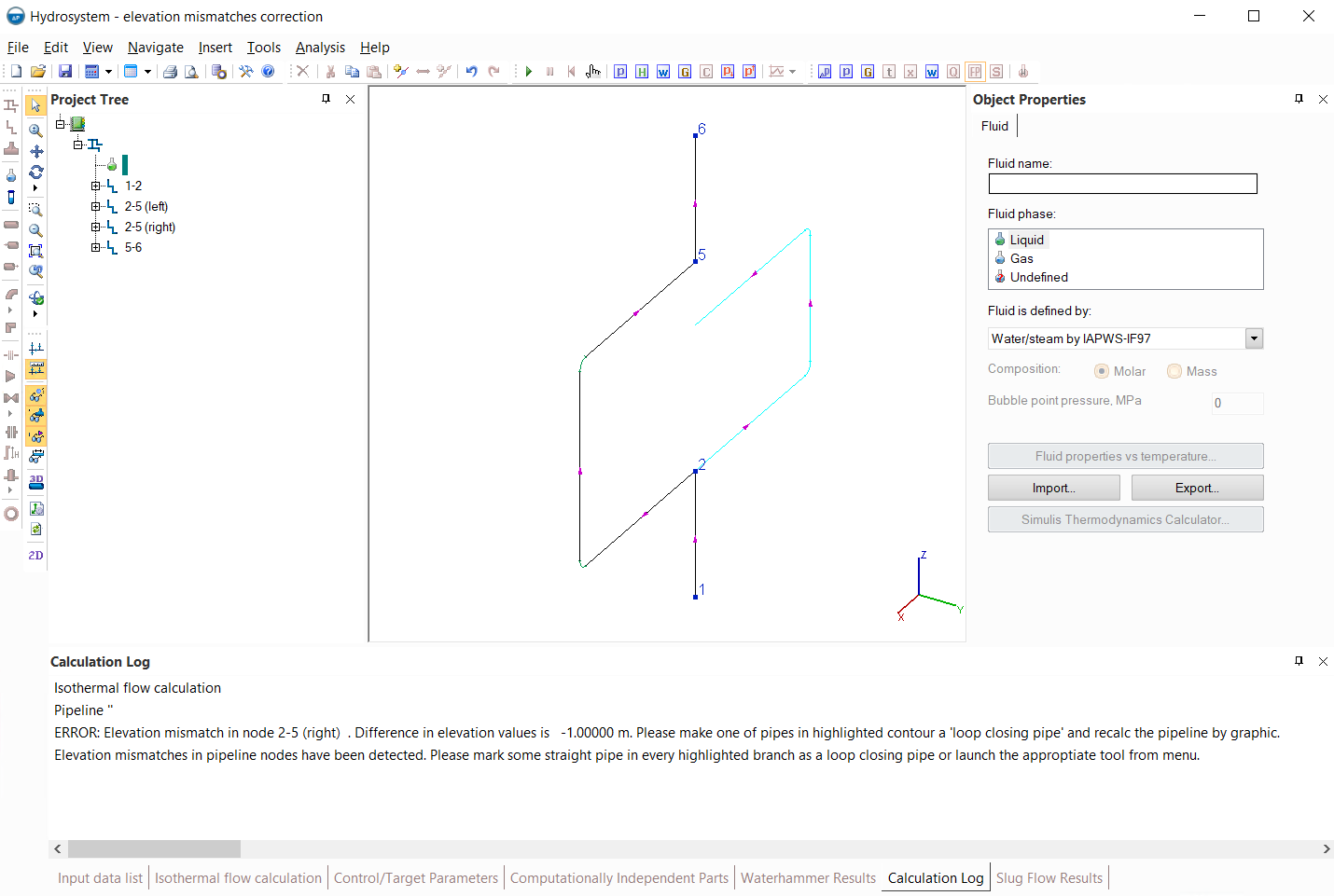Viewport: 1334px width, 896px height.
Task: Expand the 2-5 (left) branch
Action: (95, 206)
